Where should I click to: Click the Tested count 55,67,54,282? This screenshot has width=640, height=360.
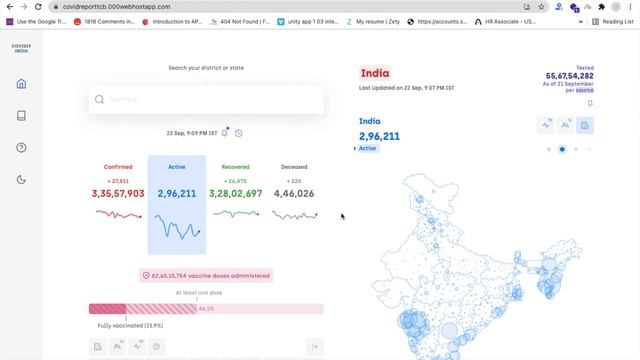(x=569, y=76)
